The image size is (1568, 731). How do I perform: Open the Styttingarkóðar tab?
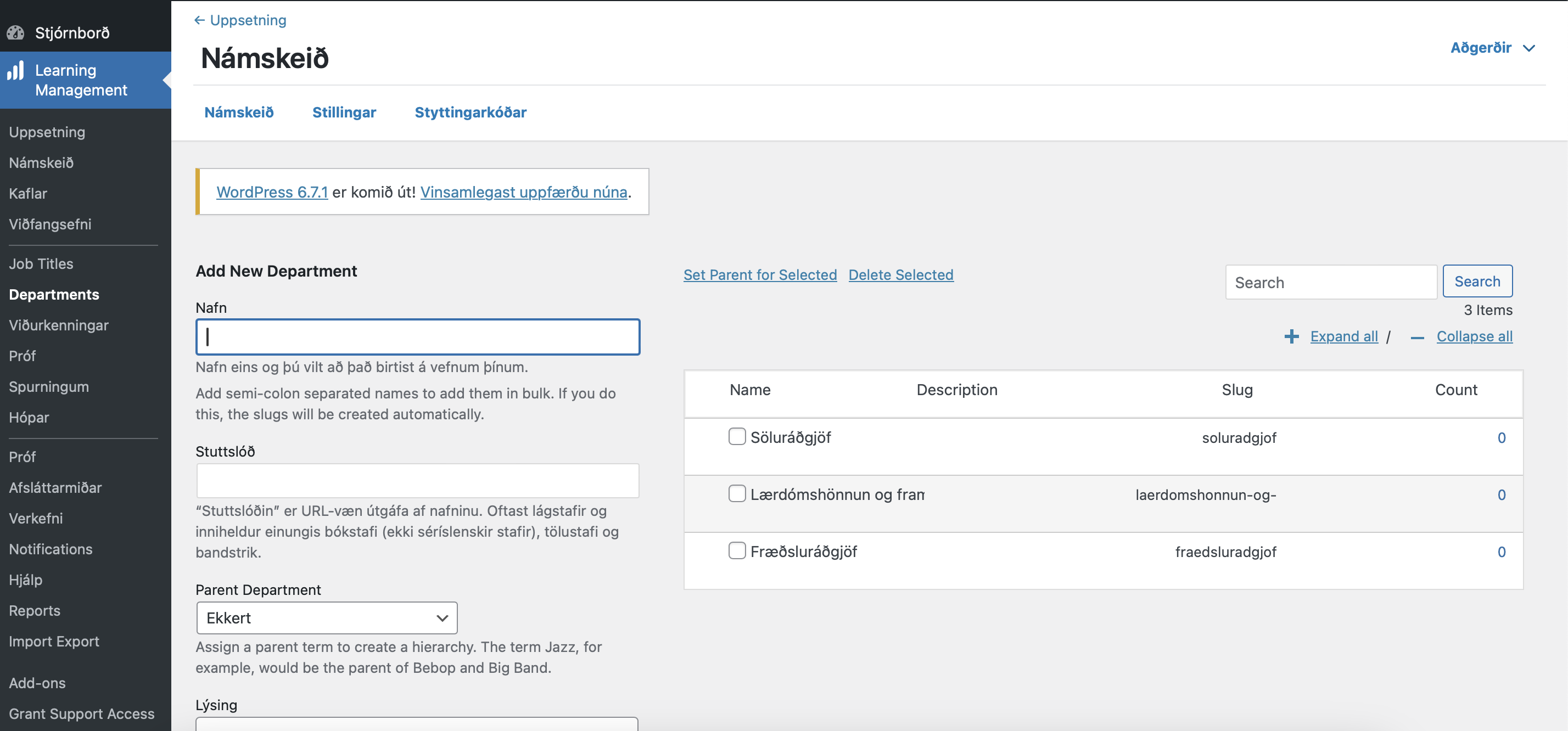coord(470,112)
